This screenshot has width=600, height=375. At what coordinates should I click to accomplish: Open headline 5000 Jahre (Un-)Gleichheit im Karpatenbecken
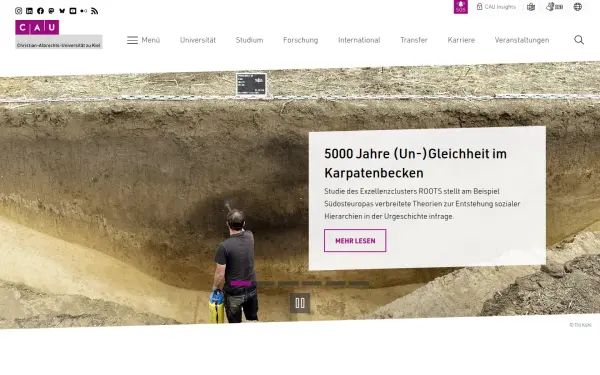click(415, 163)
